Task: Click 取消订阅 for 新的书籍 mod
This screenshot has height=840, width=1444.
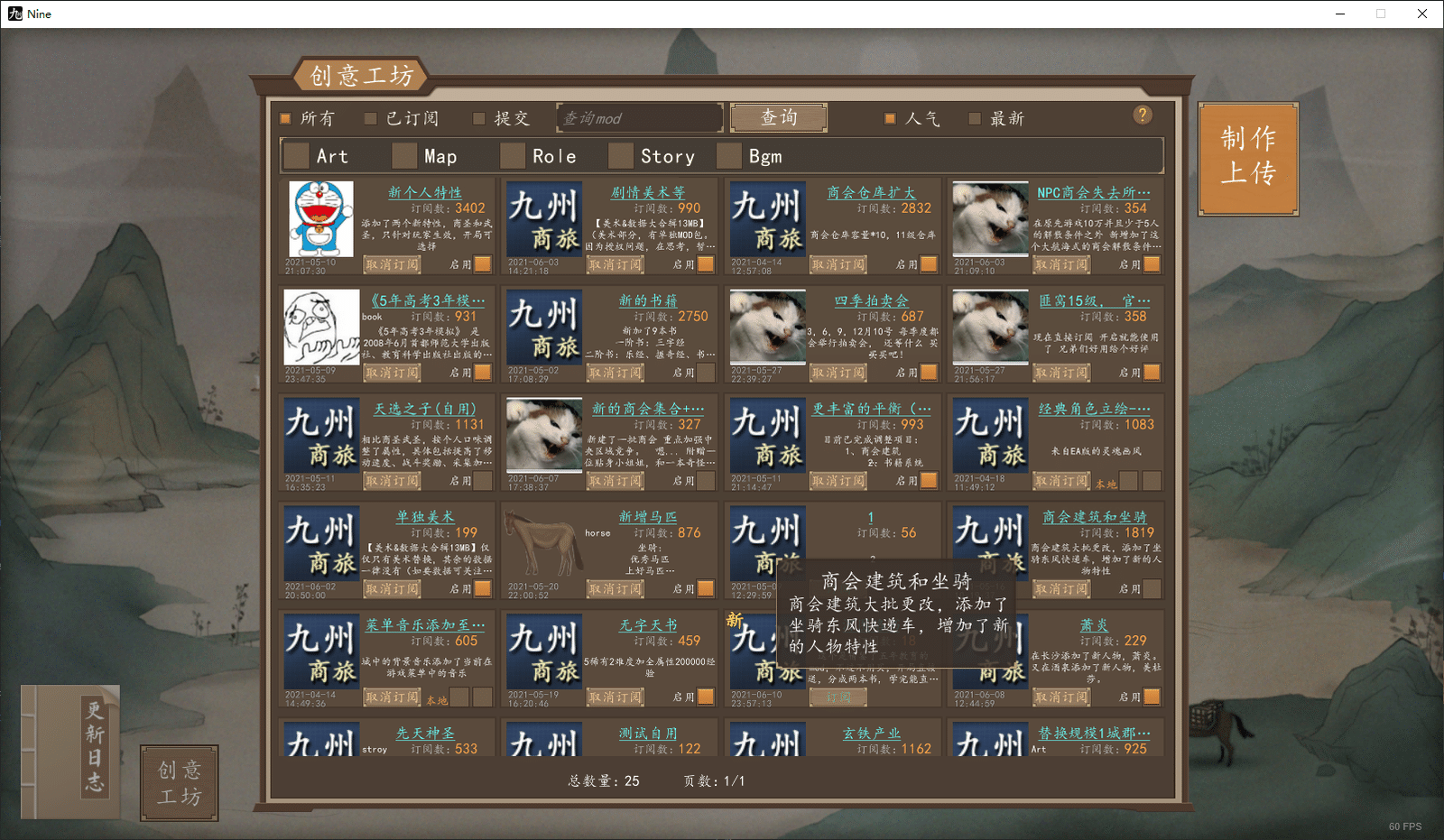Action: [616, 373]
